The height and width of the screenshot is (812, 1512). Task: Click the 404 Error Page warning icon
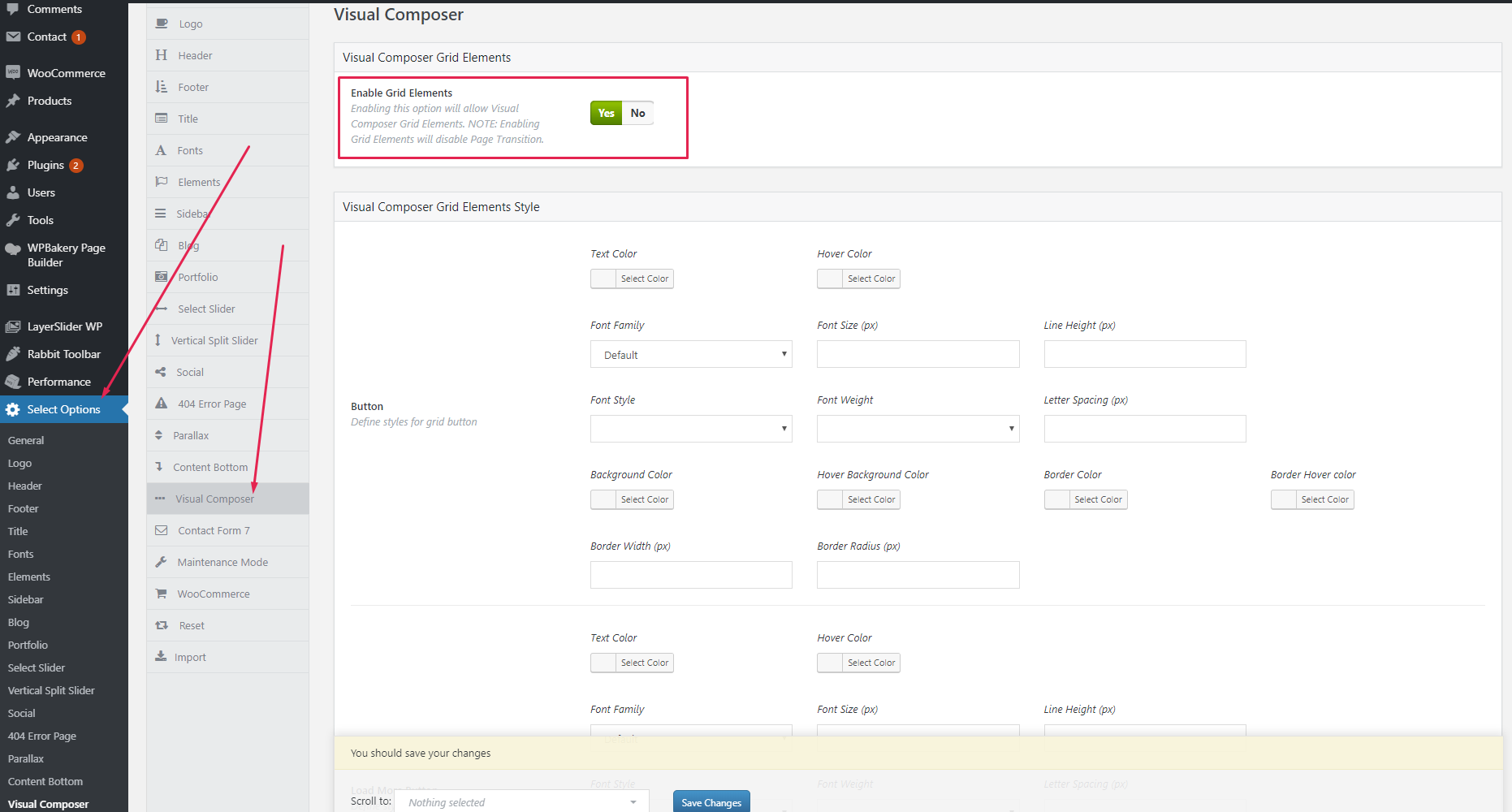pos(162,404)
